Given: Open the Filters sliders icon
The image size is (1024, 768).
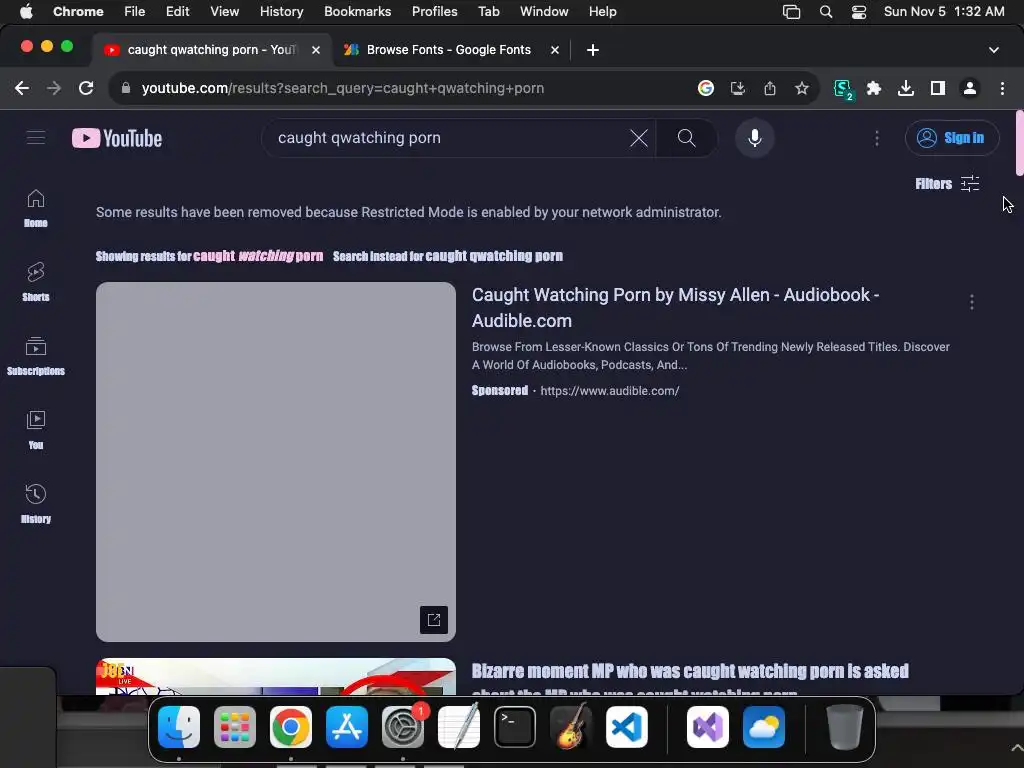Looking at the screenshot, I should 970,184.
